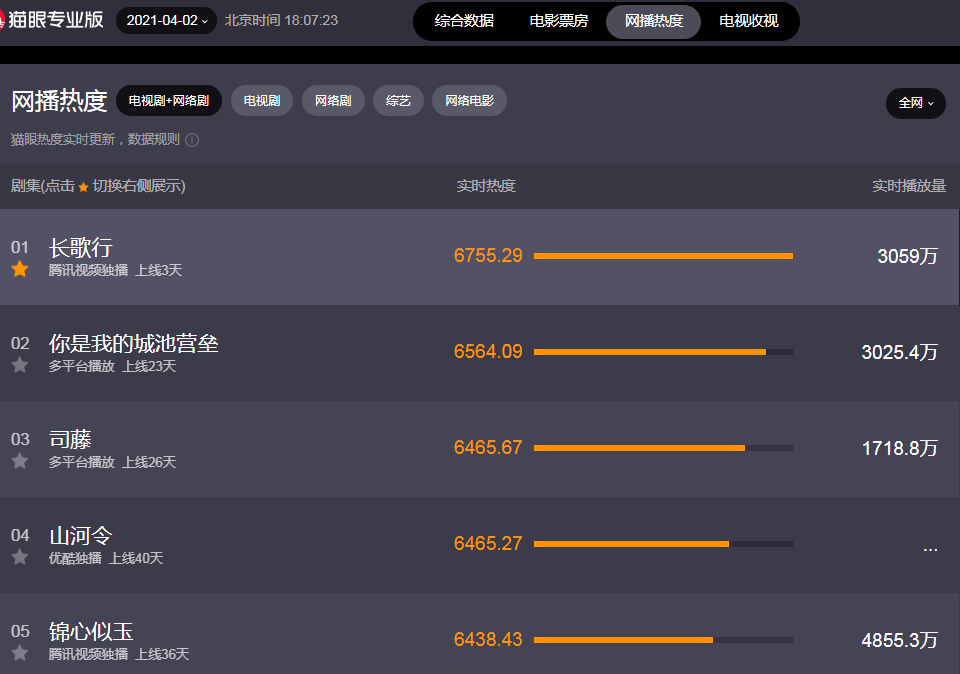Select the 网播热度 tab
Viewport: 960px width, 674px height.
click(653, 21)
